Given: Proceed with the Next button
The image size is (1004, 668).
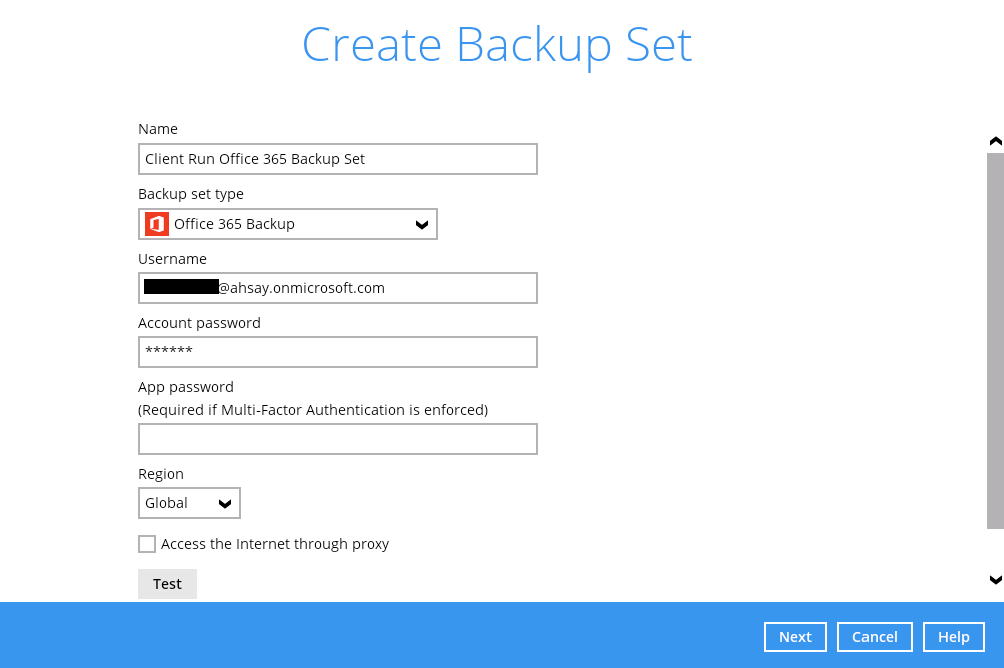Looking at the screenshot, I should pos(795,637).
